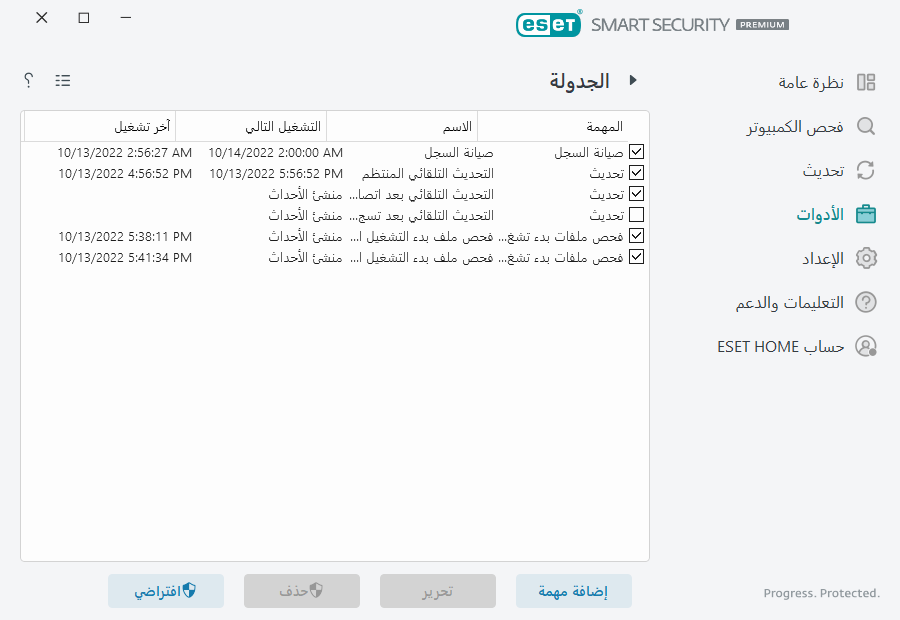This screenshot has width=900, height=620.
Task: Enable the unchecked تحديث task
Action: [636, 214]
